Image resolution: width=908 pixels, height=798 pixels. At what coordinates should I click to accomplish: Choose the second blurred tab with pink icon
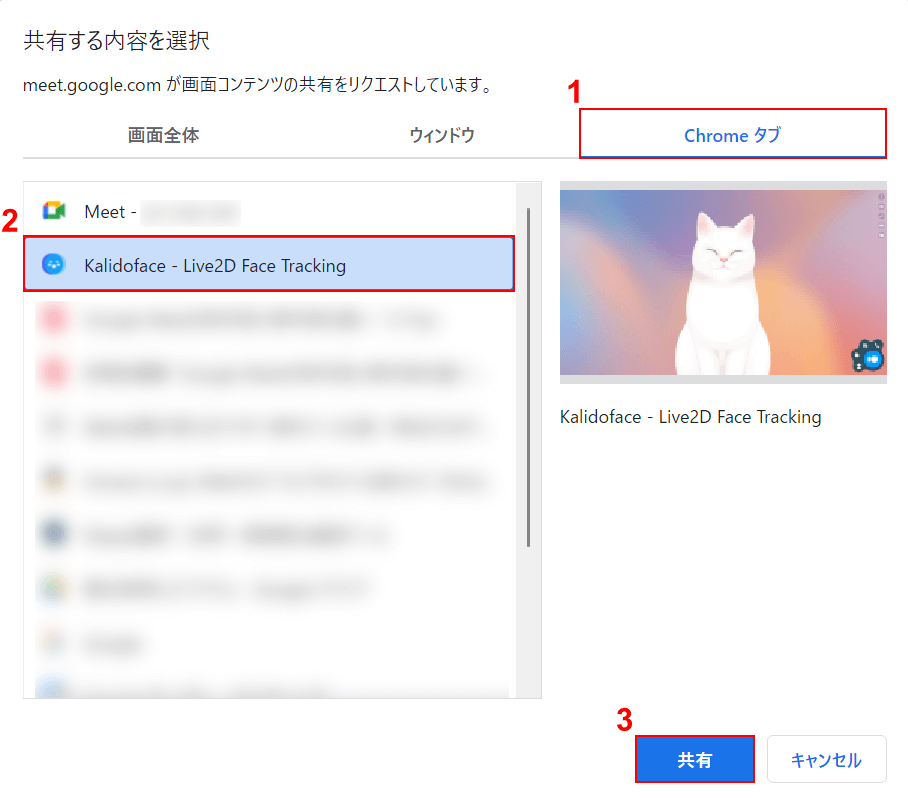(x=269, y=372)
